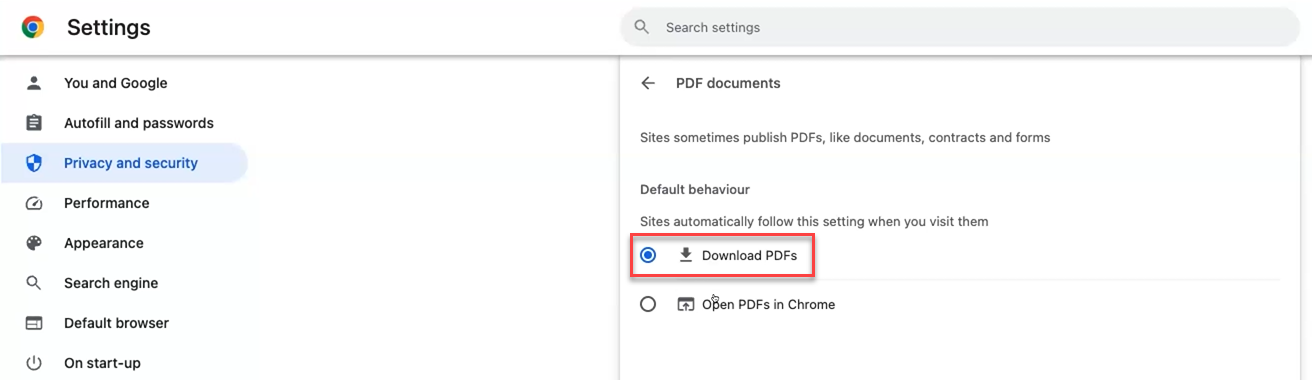Screen dimensions: 1312x380
Task: Click the open-in-Chrome icon beside Open PDFs
Action: click(x=685, y=304)
